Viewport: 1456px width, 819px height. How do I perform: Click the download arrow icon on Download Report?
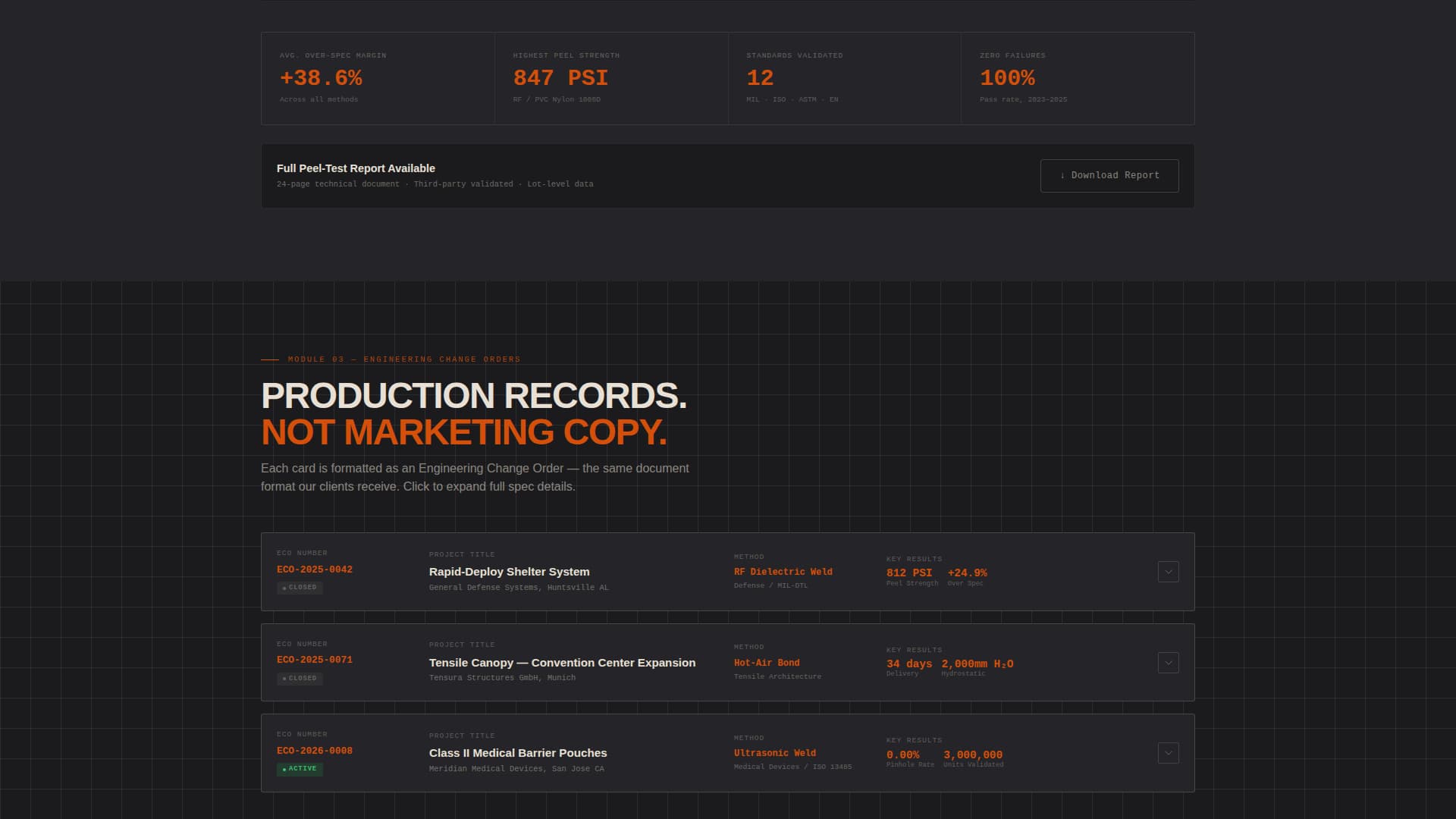point(1064,175)
